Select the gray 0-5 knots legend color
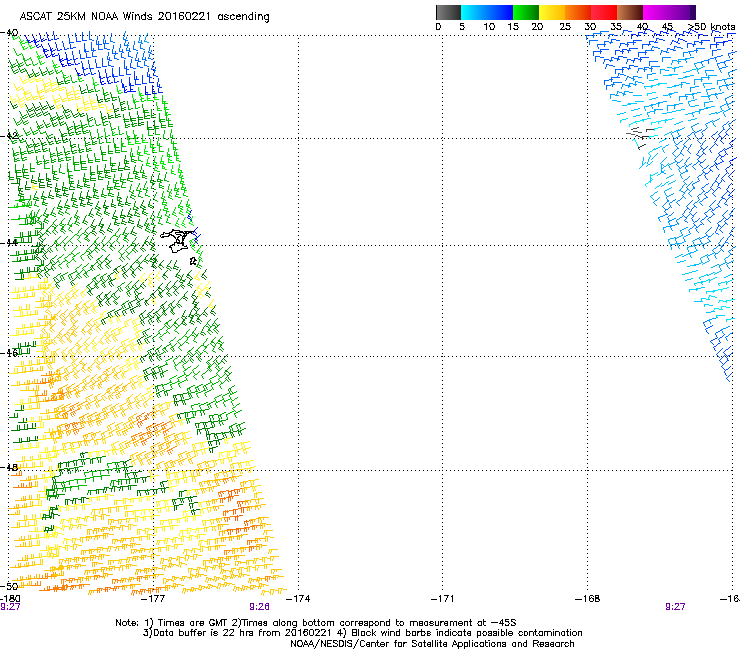The width and height of the screenshot is (740, 650). coord(448,12)
